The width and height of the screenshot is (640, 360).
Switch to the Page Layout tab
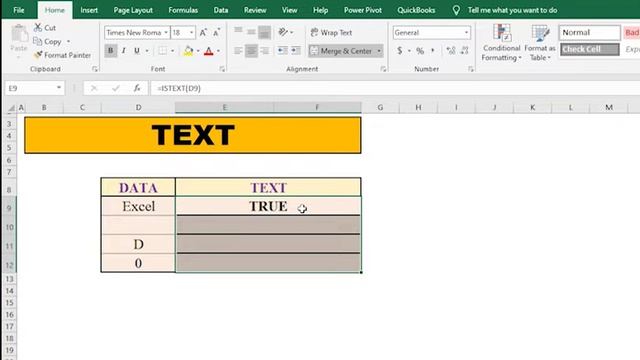133,10
